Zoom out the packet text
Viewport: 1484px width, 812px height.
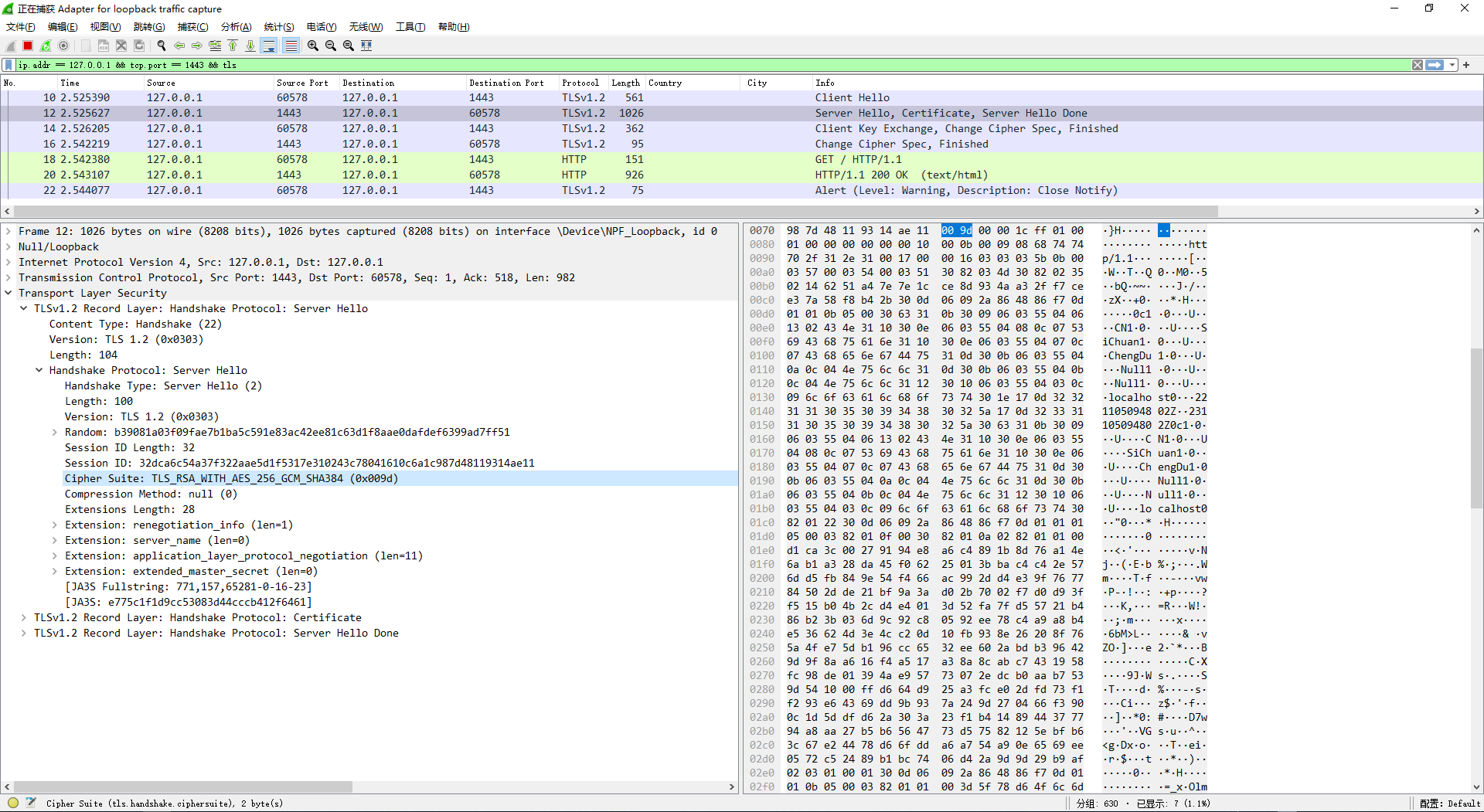pyautogui.click(x=331, y=46)
